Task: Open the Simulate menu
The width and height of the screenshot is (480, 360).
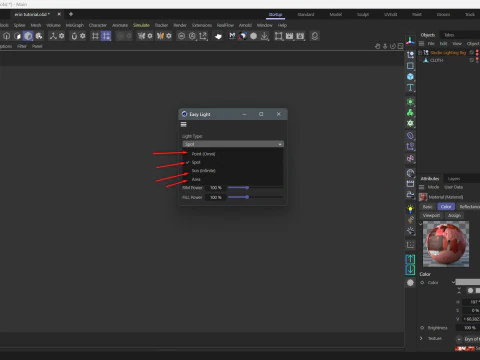Action: pos(141,25)
